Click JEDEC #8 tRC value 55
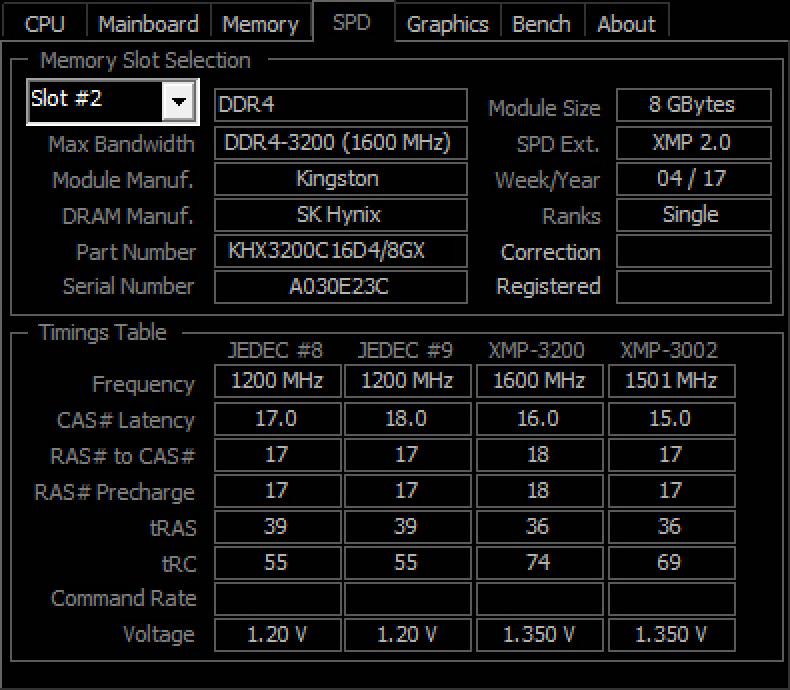 tap(278, 563)
